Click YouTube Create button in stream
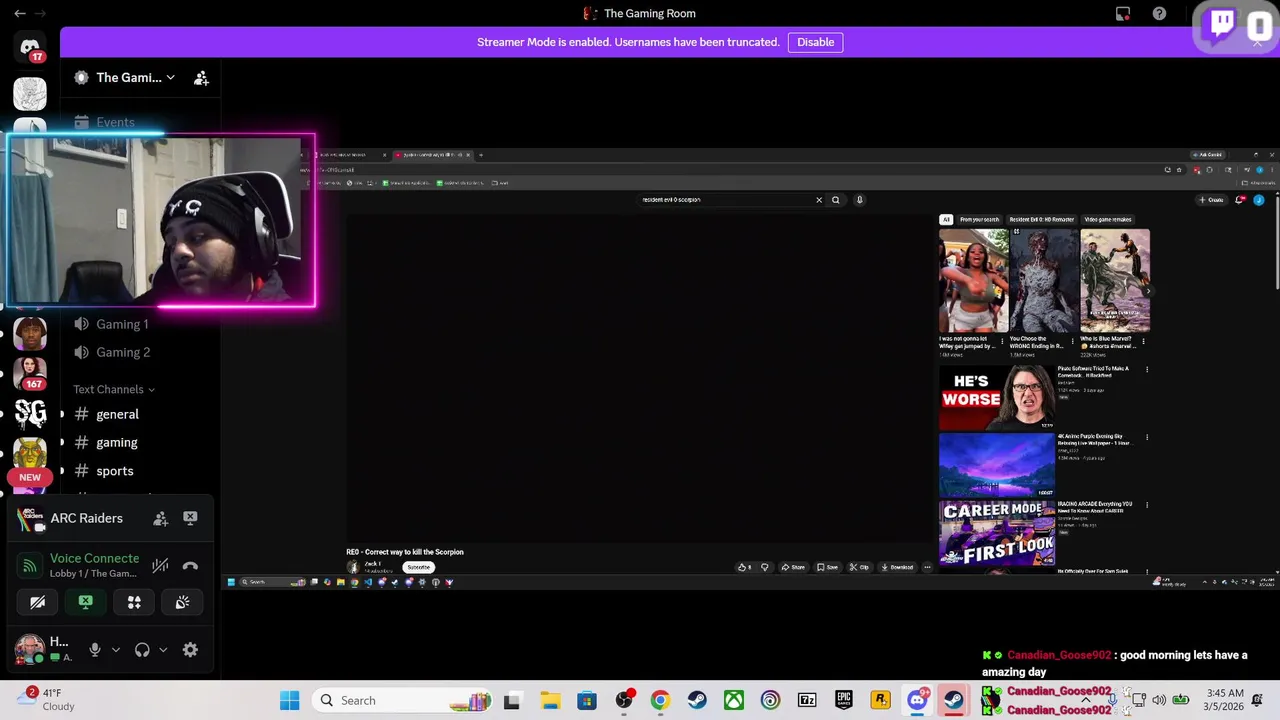Screen dimensions: 1280x720 coord(1211,200)
